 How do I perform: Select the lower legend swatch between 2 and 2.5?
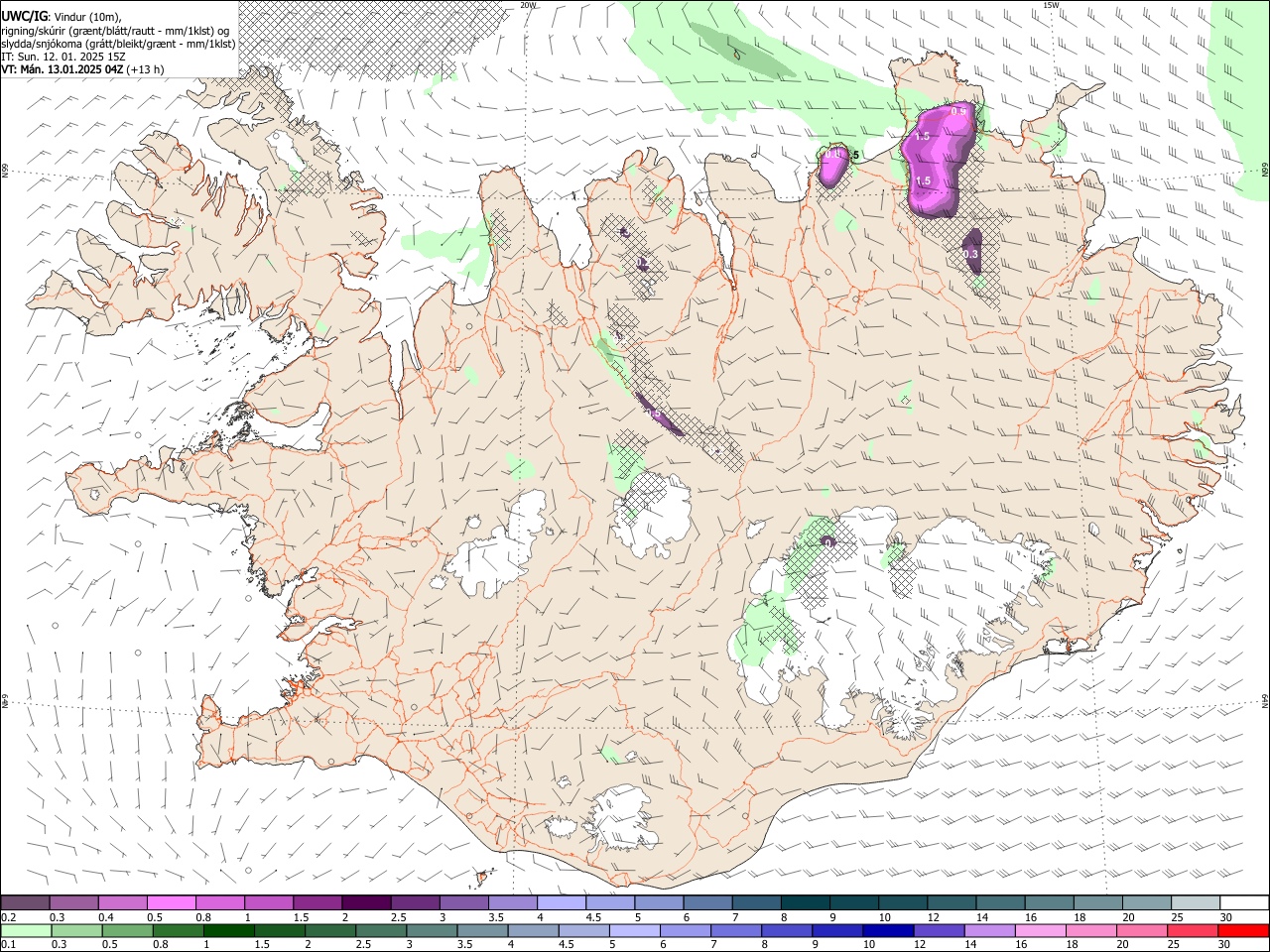click(x=331, y=931)
